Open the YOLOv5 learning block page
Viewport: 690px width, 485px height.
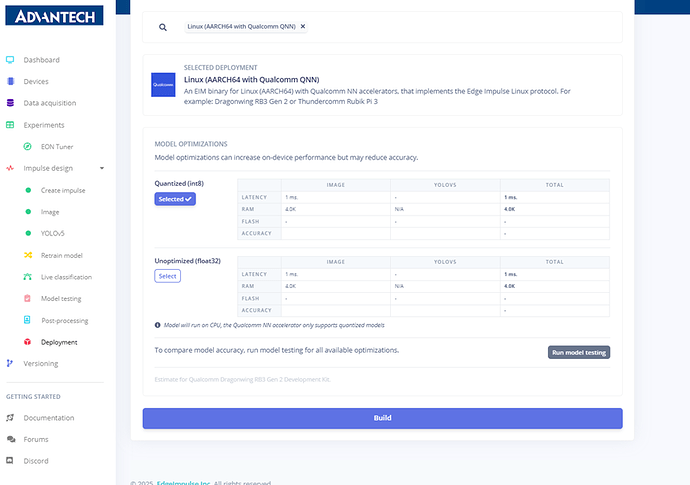pyautogui.click(x=52, y=233)
